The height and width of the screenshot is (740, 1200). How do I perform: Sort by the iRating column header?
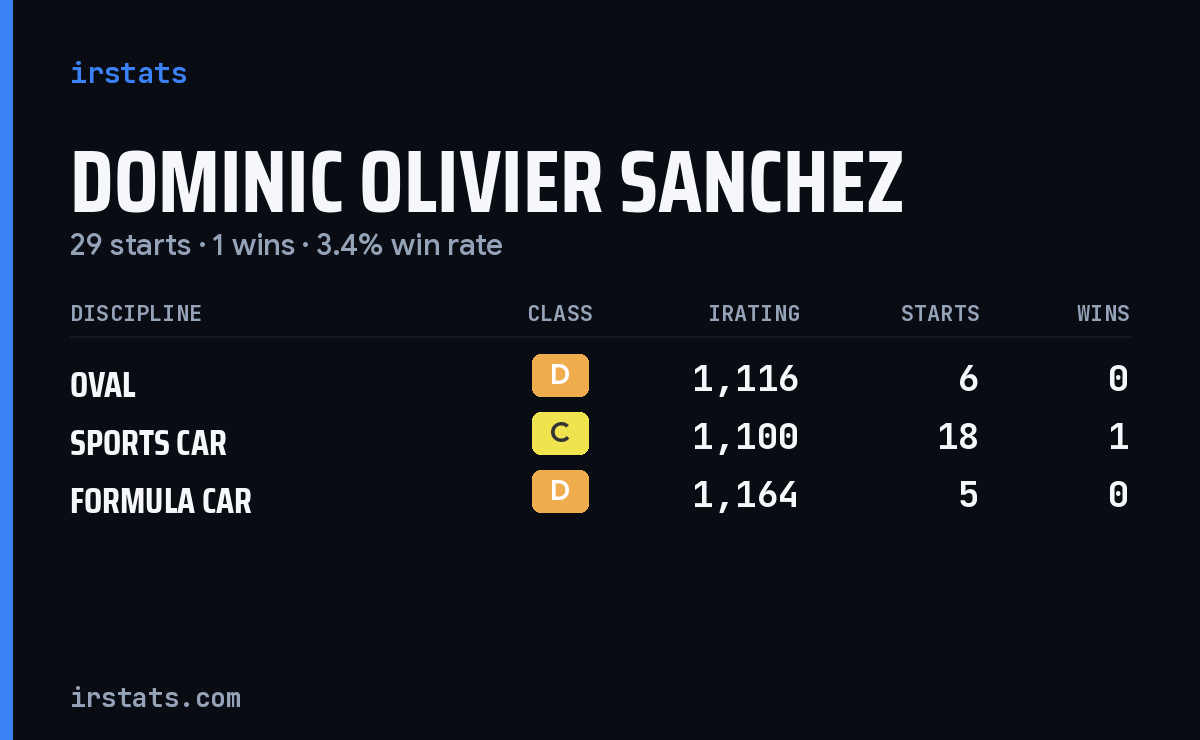[754, 313]
